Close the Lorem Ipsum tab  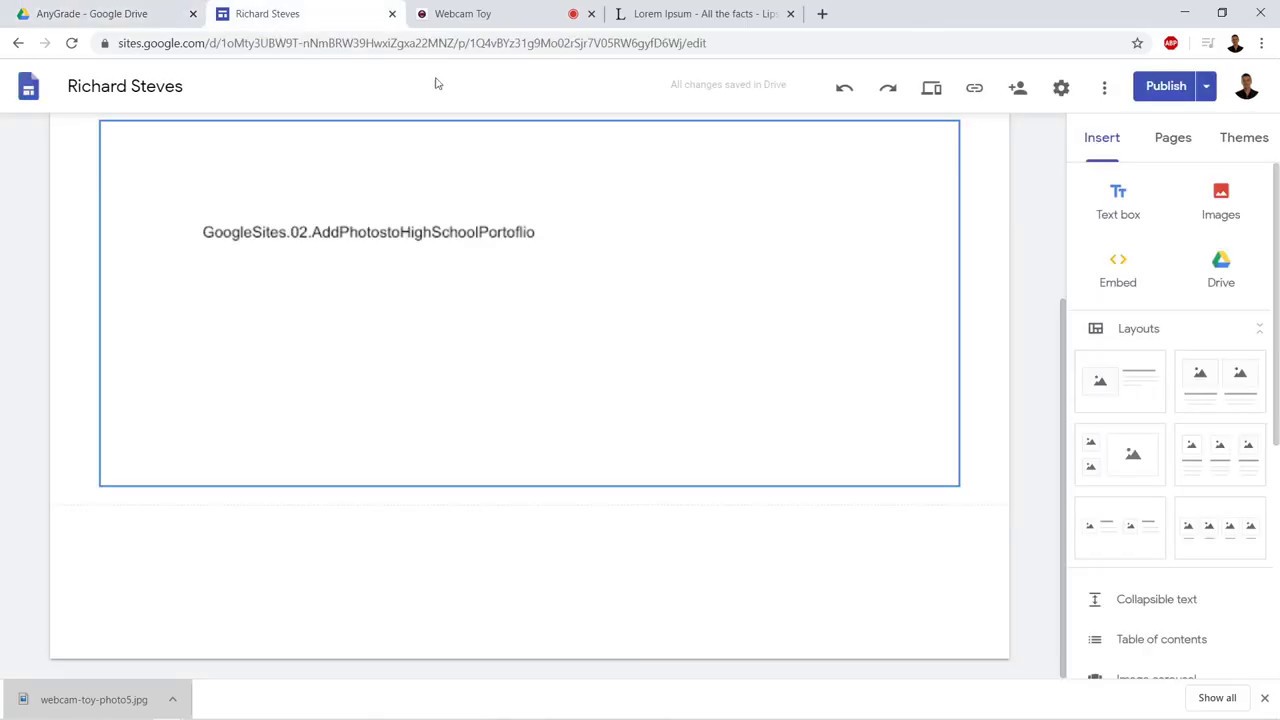pyautogui.click(x=790, y=14)
